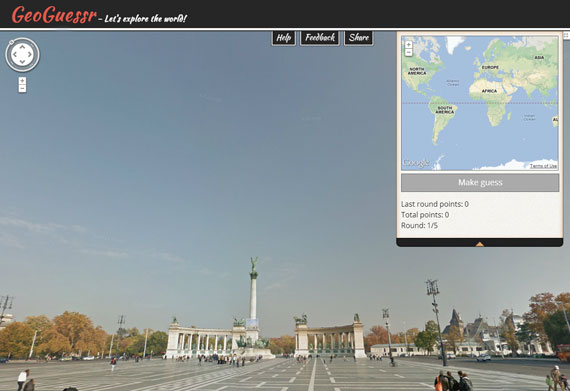570x391 pixels.
Task: Click the Share button
Action: pos(359,38)
